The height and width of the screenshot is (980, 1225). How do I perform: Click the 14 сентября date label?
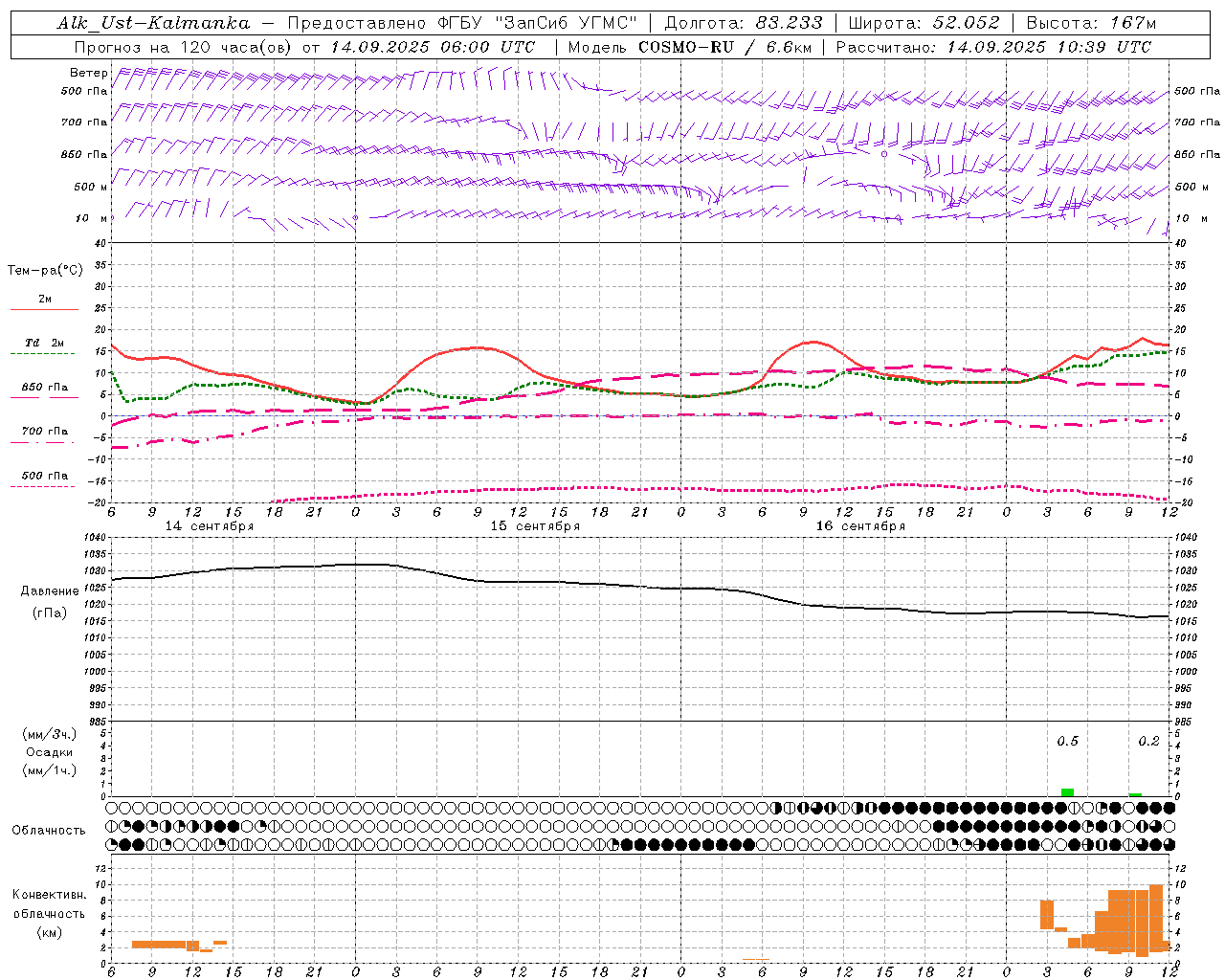[x=210, y=526]
